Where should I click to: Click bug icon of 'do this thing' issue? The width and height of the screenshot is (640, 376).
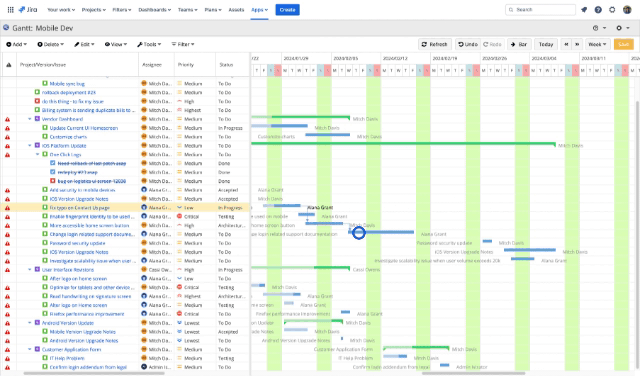37,101
